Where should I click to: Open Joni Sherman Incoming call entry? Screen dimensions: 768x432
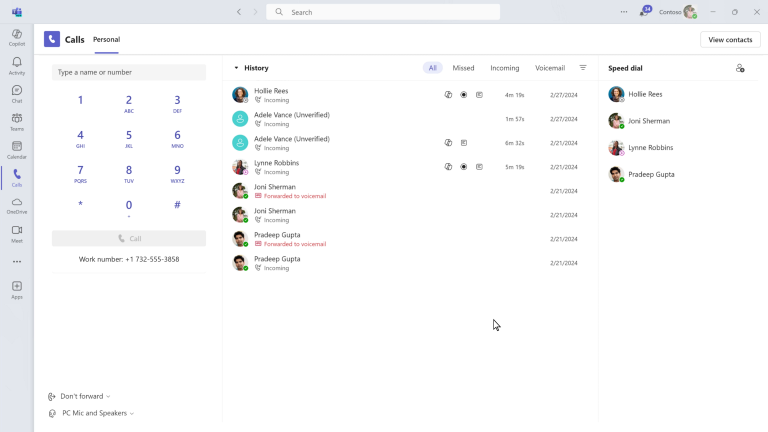(x=409, y=215)
